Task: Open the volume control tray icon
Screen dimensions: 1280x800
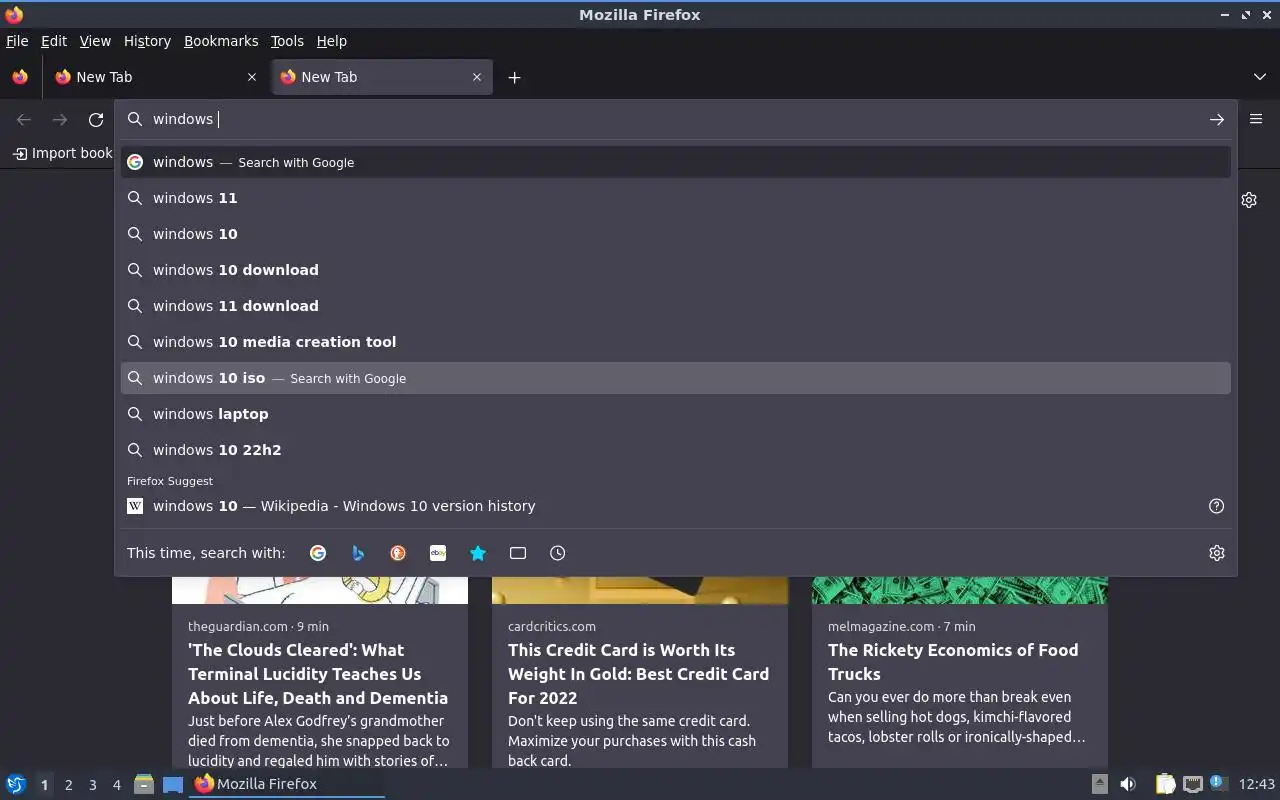Action: click(x=1128, y=785)
